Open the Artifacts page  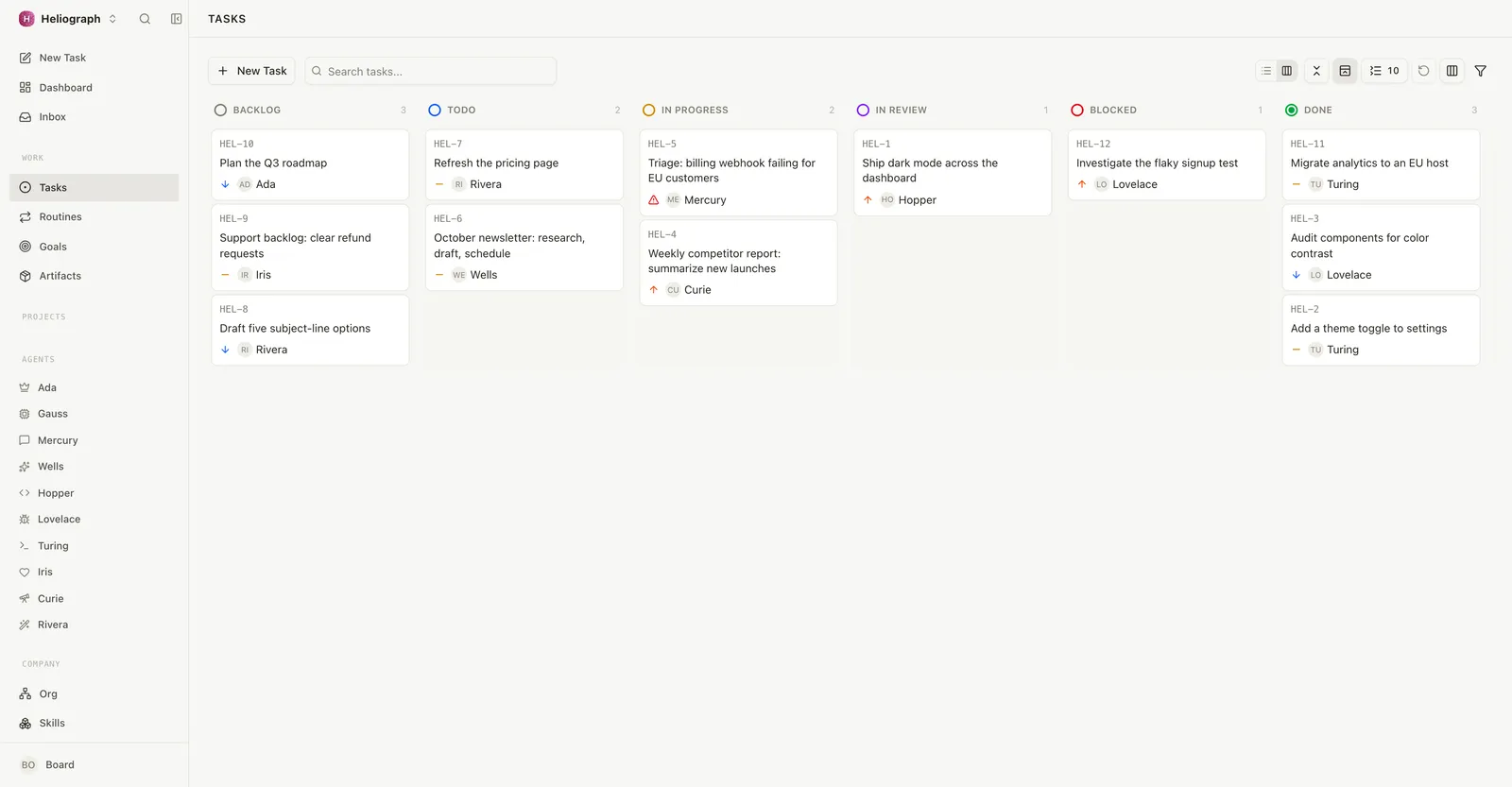(94, 276)
